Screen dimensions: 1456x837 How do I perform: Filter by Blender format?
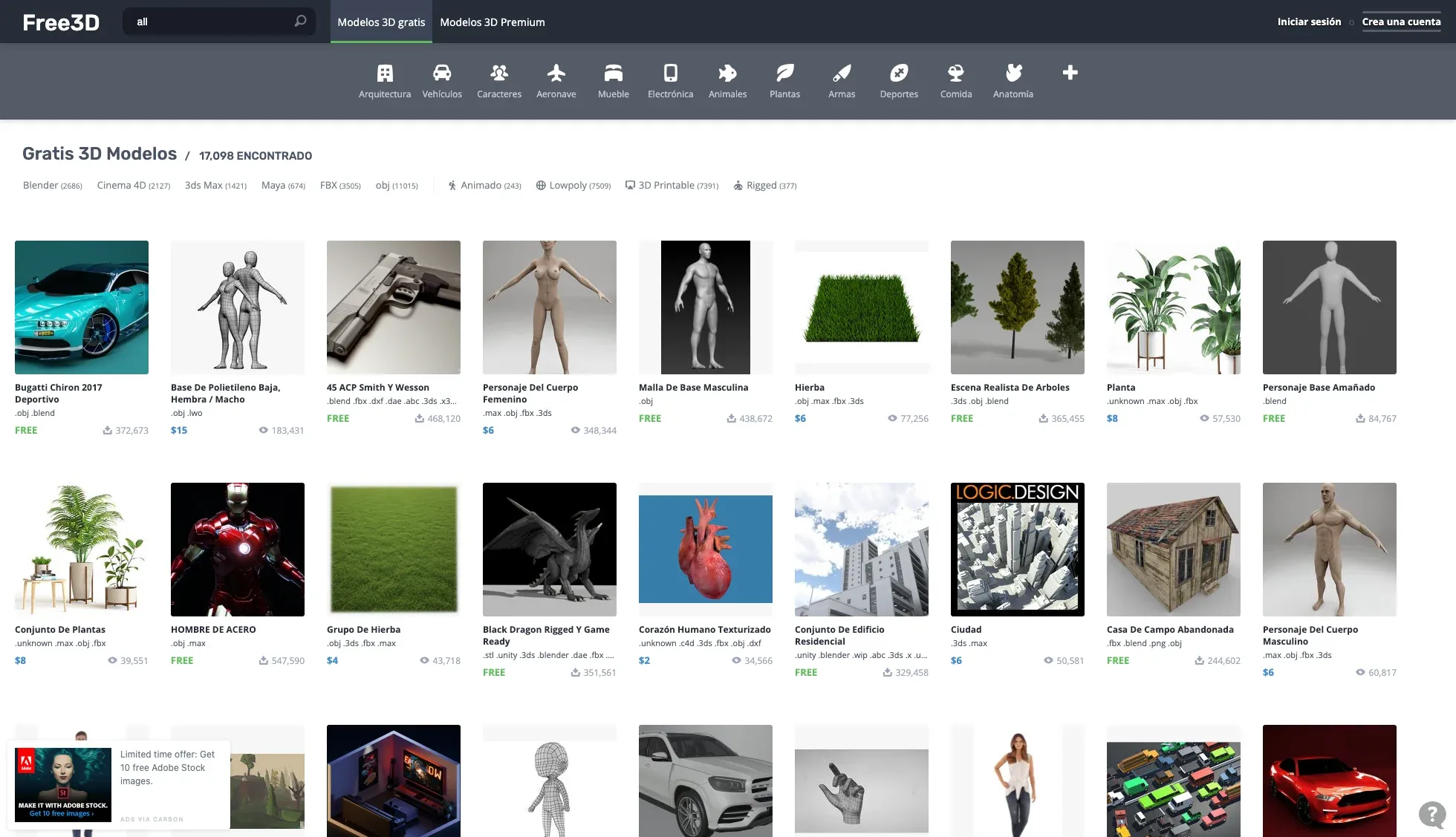(x=53, y=186)
